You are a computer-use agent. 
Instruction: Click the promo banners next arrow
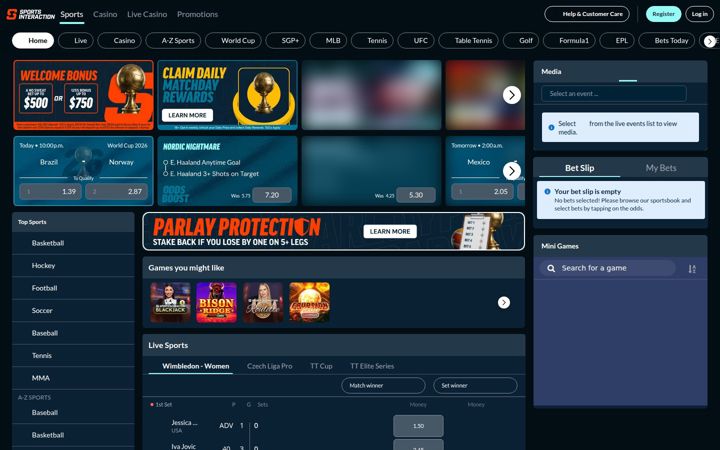[512, 95]
